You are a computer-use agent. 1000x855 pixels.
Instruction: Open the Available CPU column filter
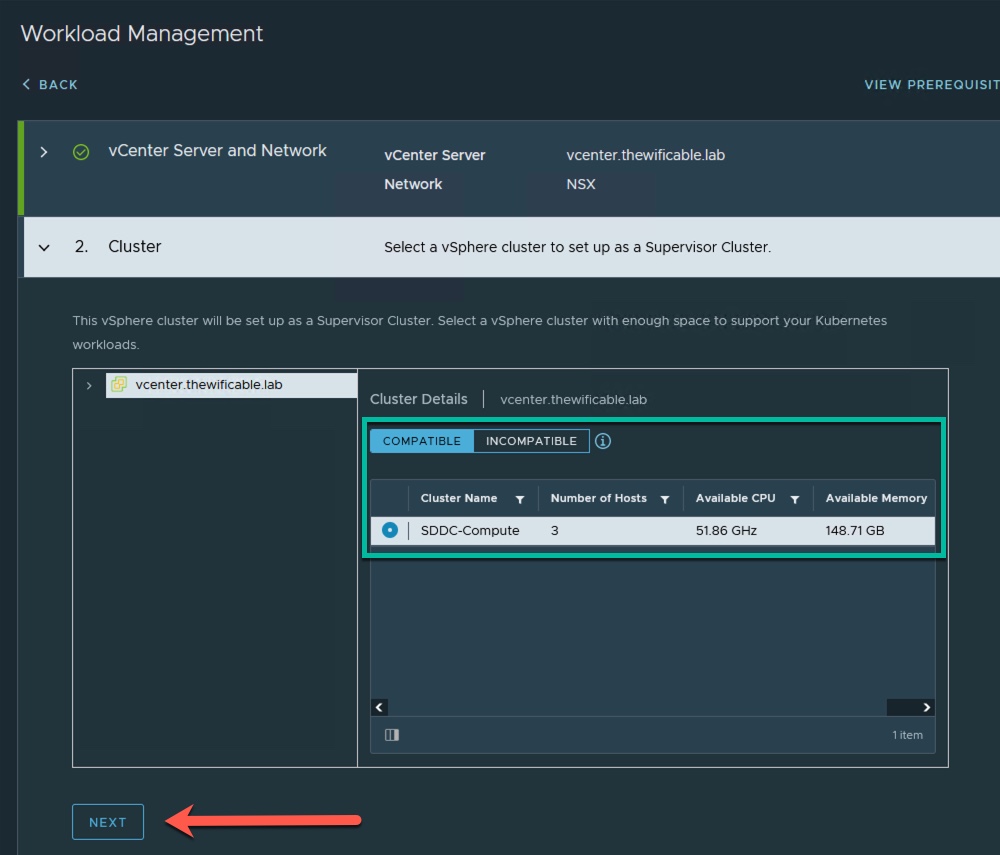click(x=795, y=499)
